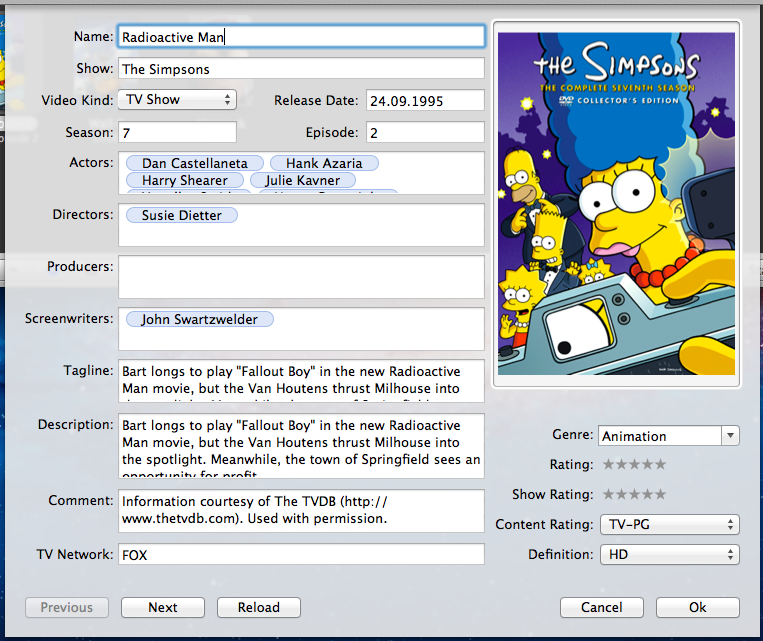This screenshot has height=641, width=763.
Task: Click inside the Tagline text area
Action: pos(301,381)
